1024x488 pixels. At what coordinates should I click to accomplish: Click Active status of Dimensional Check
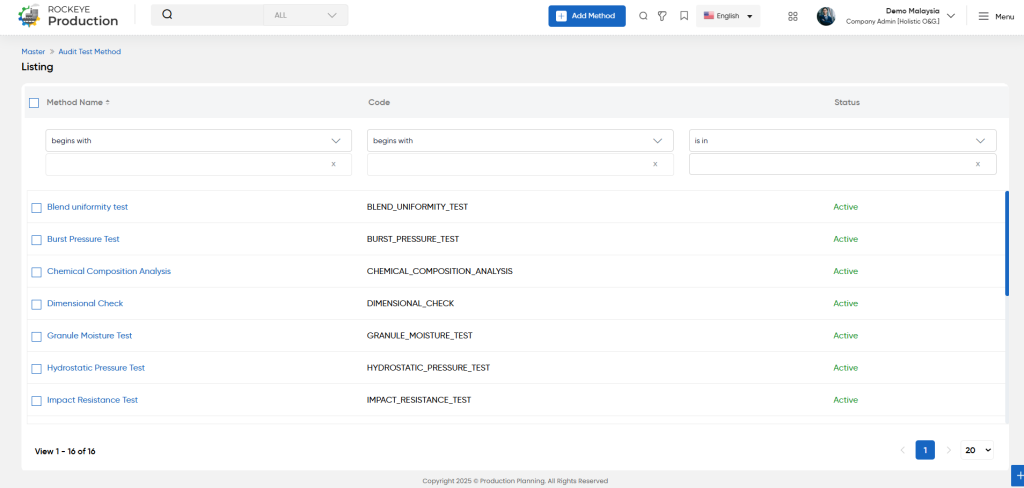845,303
